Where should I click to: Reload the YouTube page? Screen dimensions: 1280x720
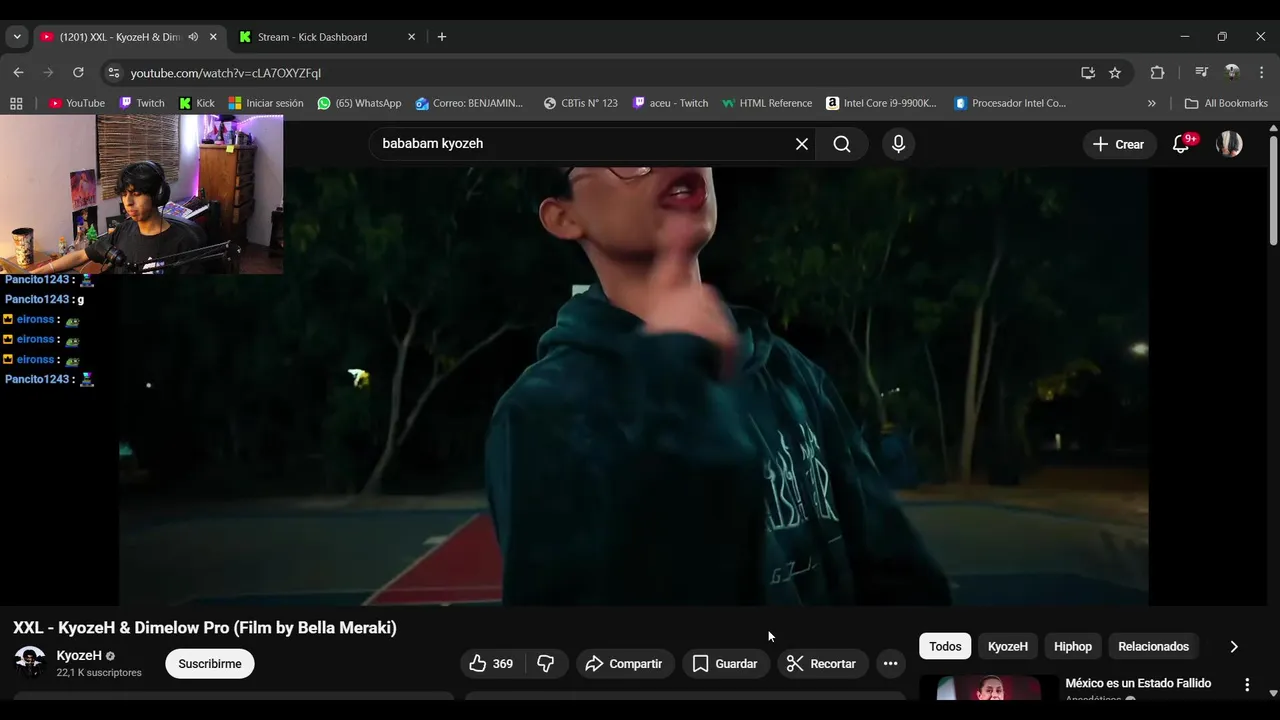(78, 73)
